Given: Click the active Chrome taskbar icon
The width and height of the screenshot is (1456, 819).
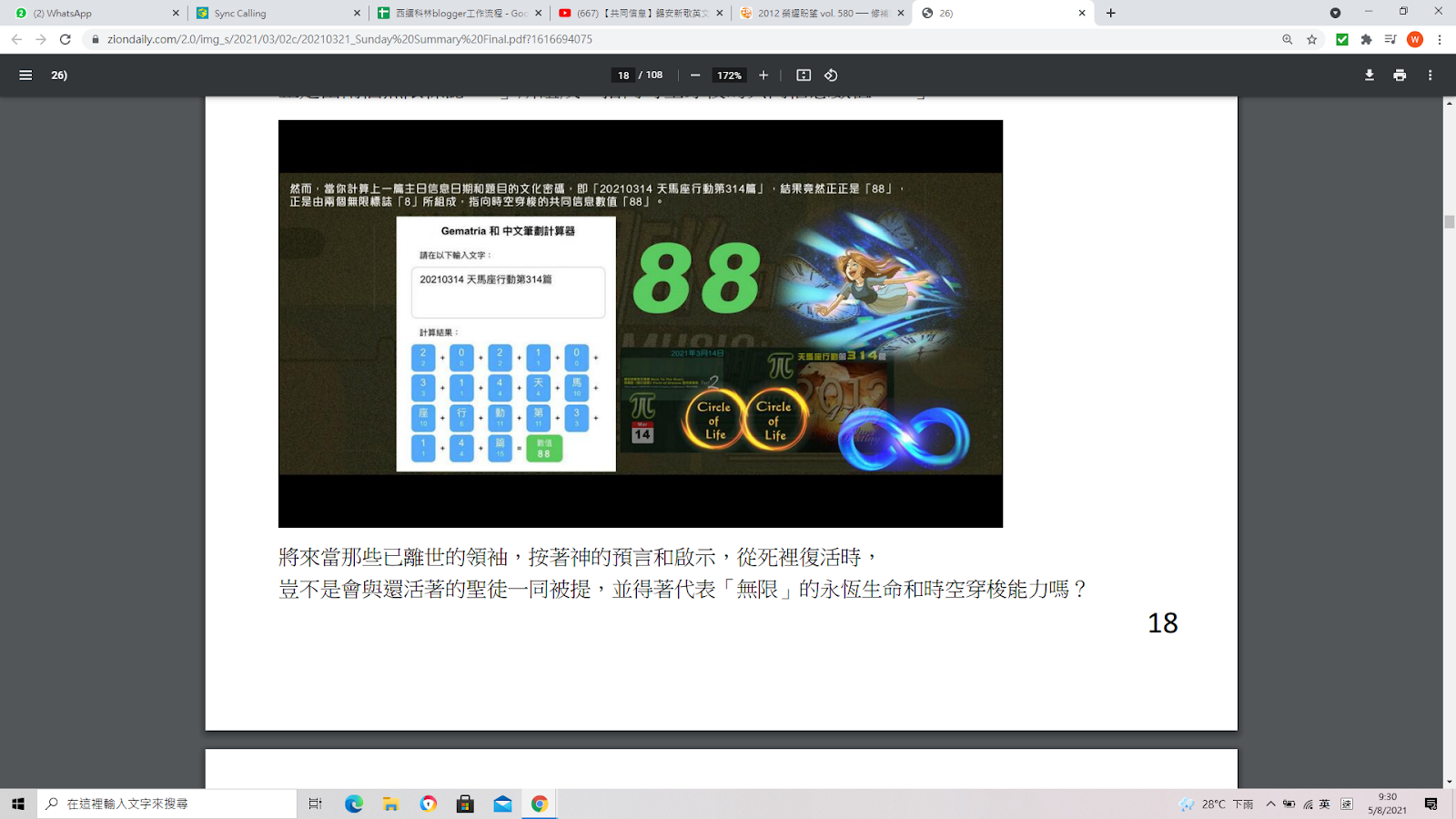Looking at the screenshot, I should [540, 804].
